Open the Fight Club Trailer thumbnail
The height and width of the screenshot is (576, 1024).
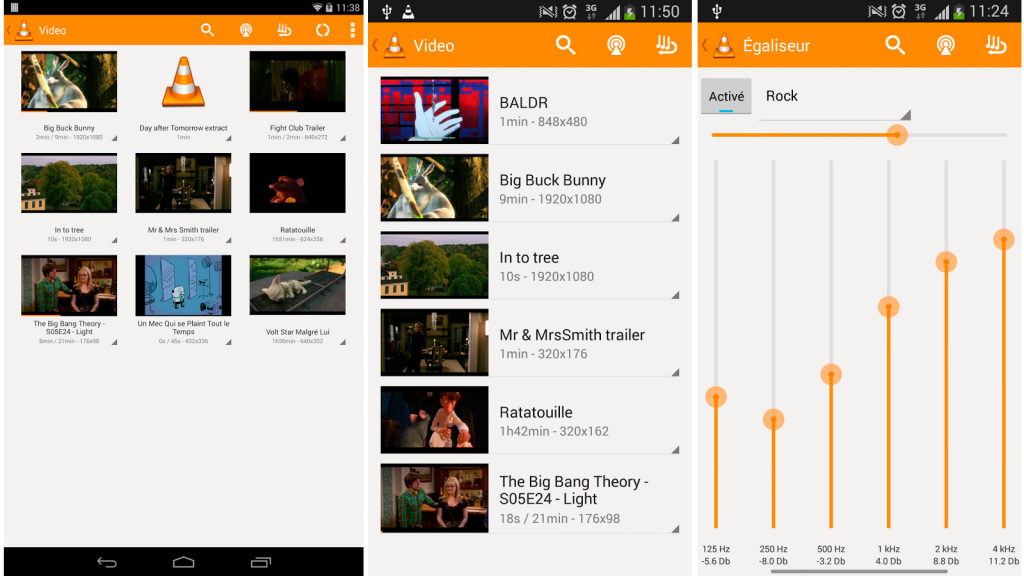(x=297, y=84)
